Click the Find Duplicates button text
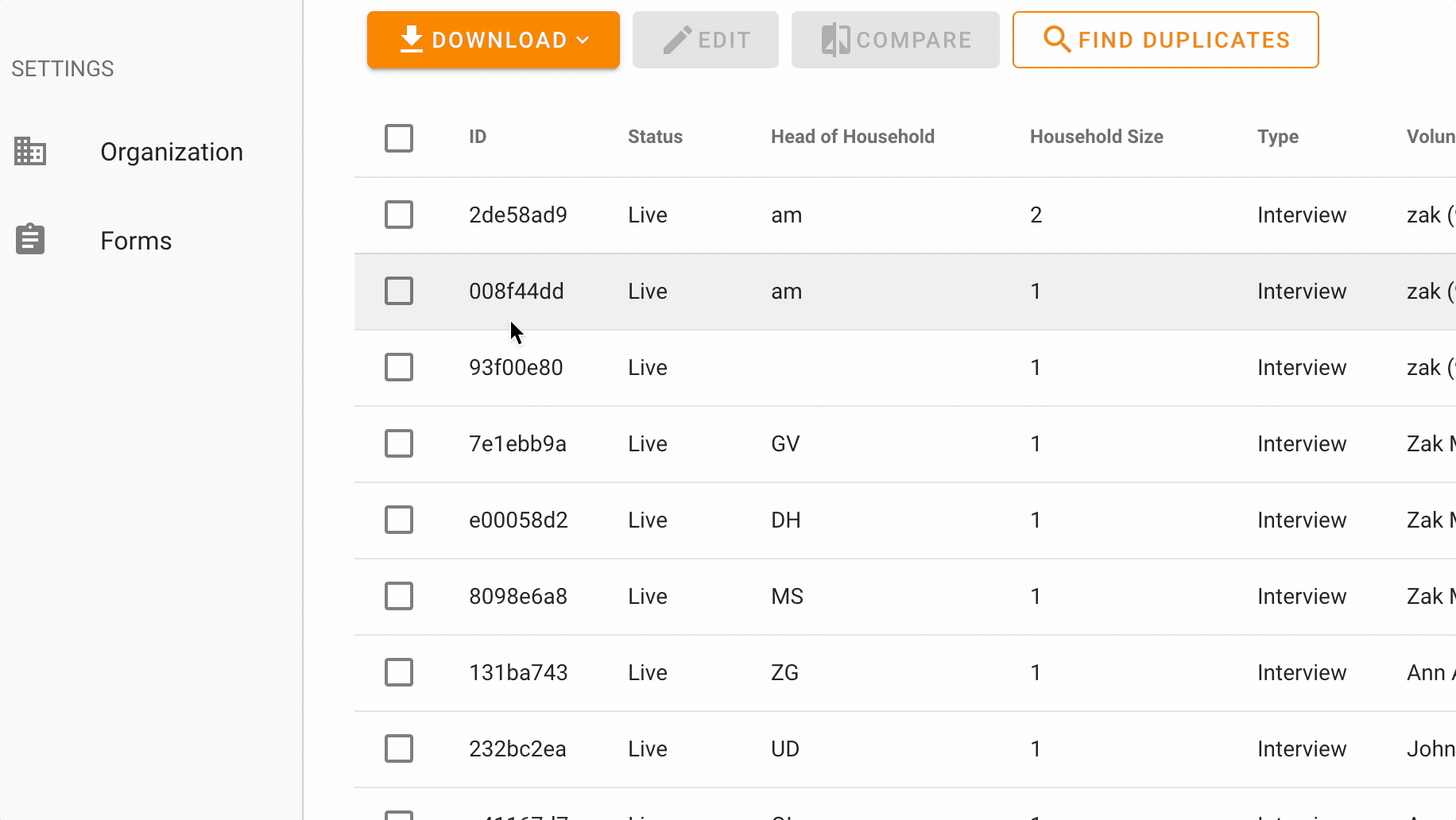Viewport: 1456px width, 820px height. [1184, 40]
